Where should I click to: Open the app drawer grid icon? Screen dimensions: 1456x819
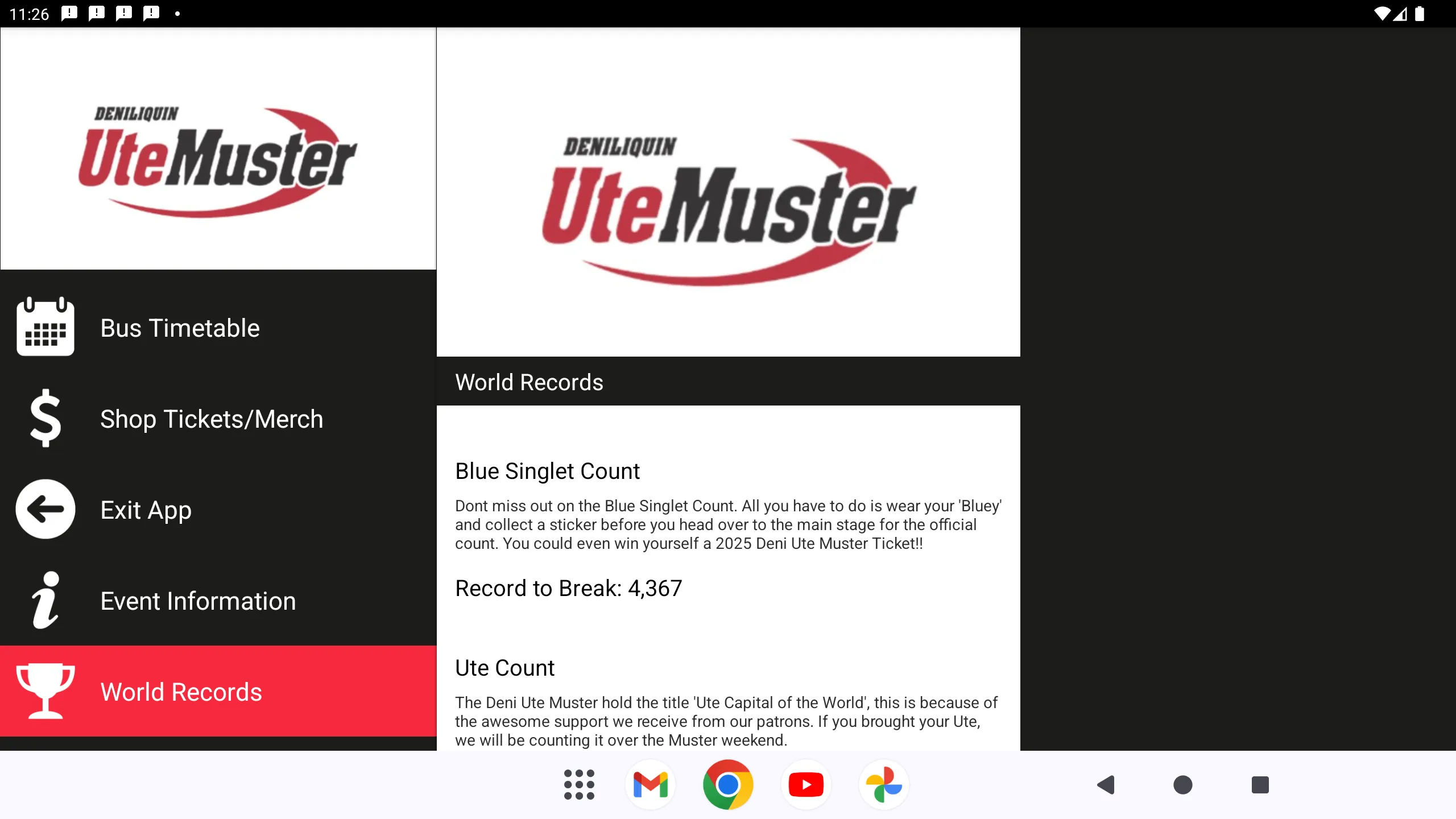579,785
